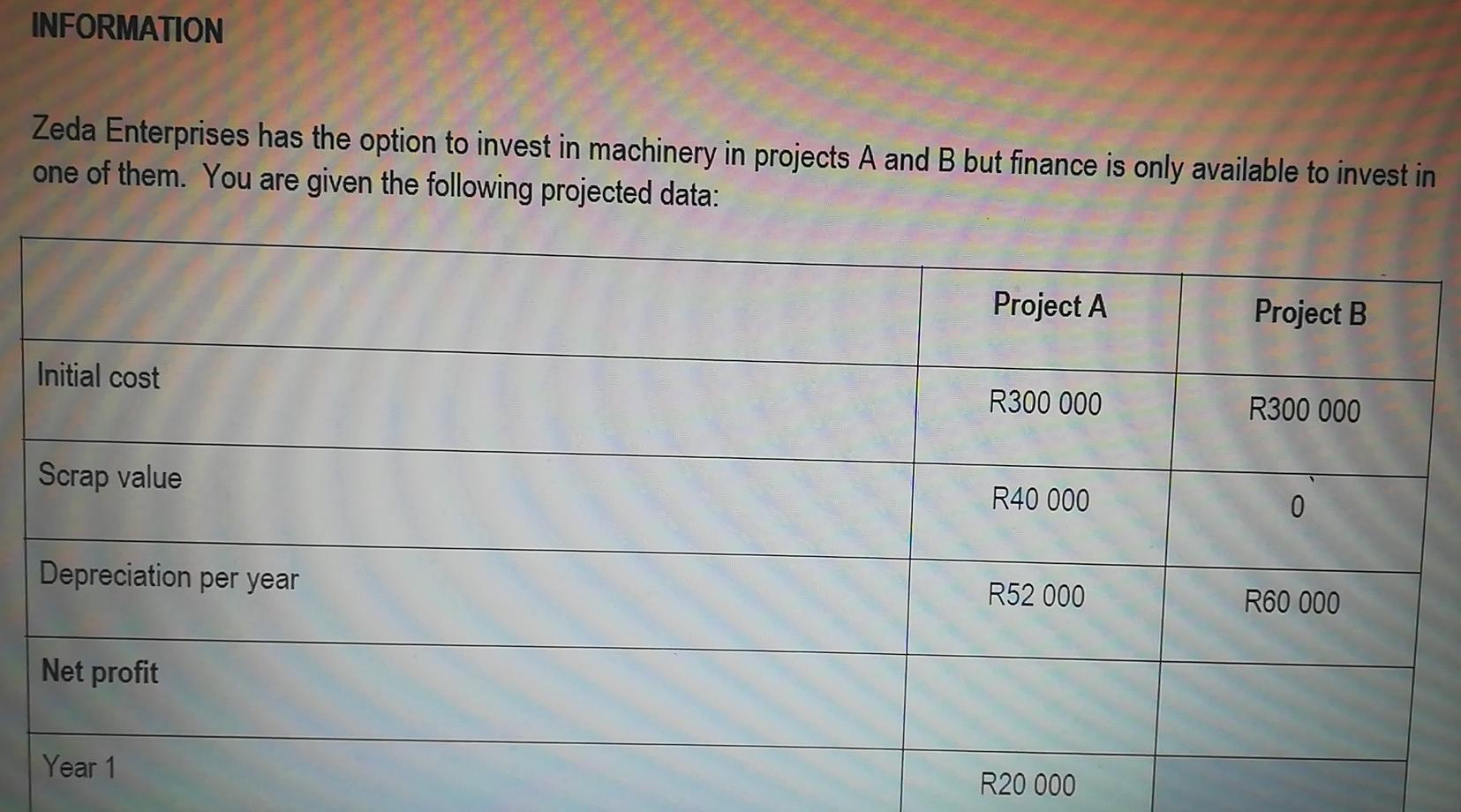Viewport: 1461px width, 812px height.
Task: Click Project A initial cost R300 000
Action: click(1045, 403)
